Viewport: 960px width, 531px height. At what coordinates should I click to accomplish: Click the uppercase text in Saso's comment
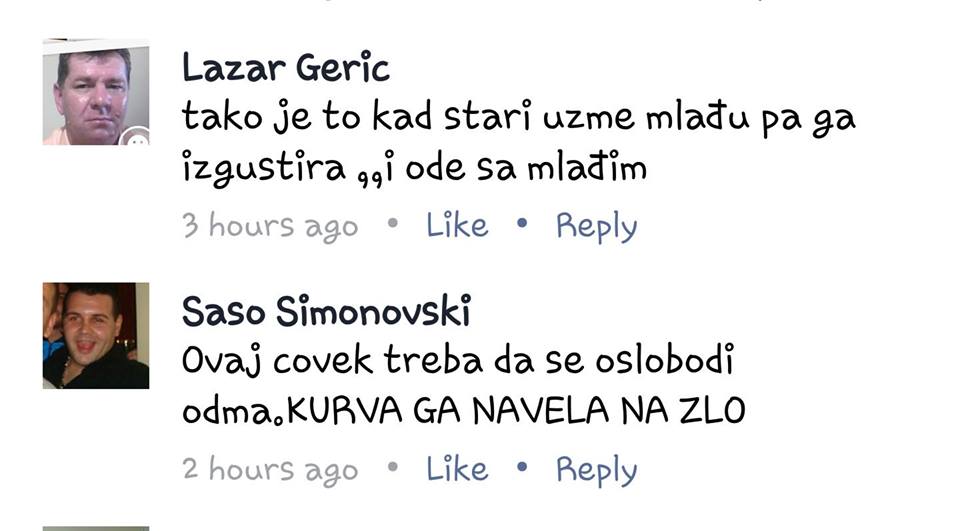(516, 411)
